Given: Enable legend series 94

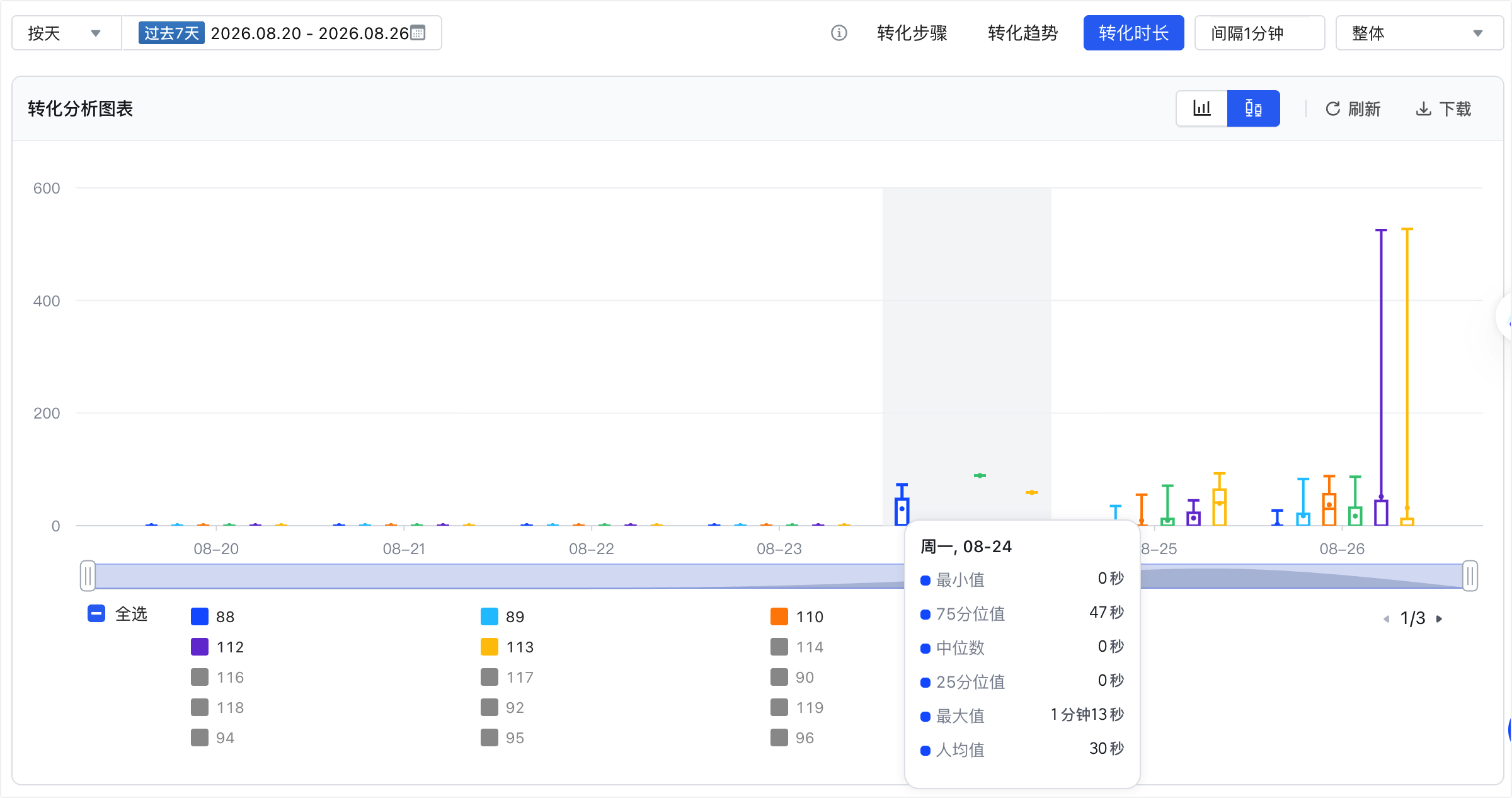Looking at the screenshot, I should coord(213,737).
